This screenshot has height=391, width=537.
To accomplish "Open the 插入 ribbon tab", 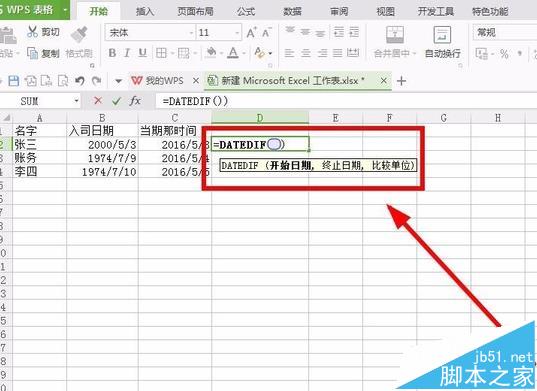I will 145,11.
